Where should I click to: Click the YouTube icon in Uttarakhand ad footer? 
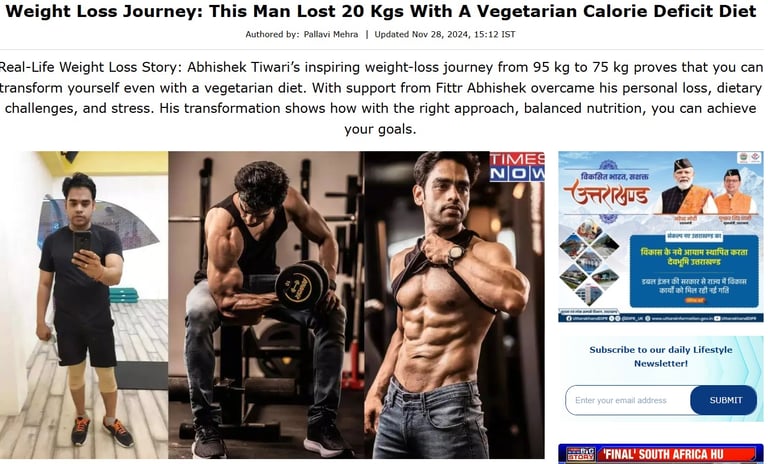[717, 318]
